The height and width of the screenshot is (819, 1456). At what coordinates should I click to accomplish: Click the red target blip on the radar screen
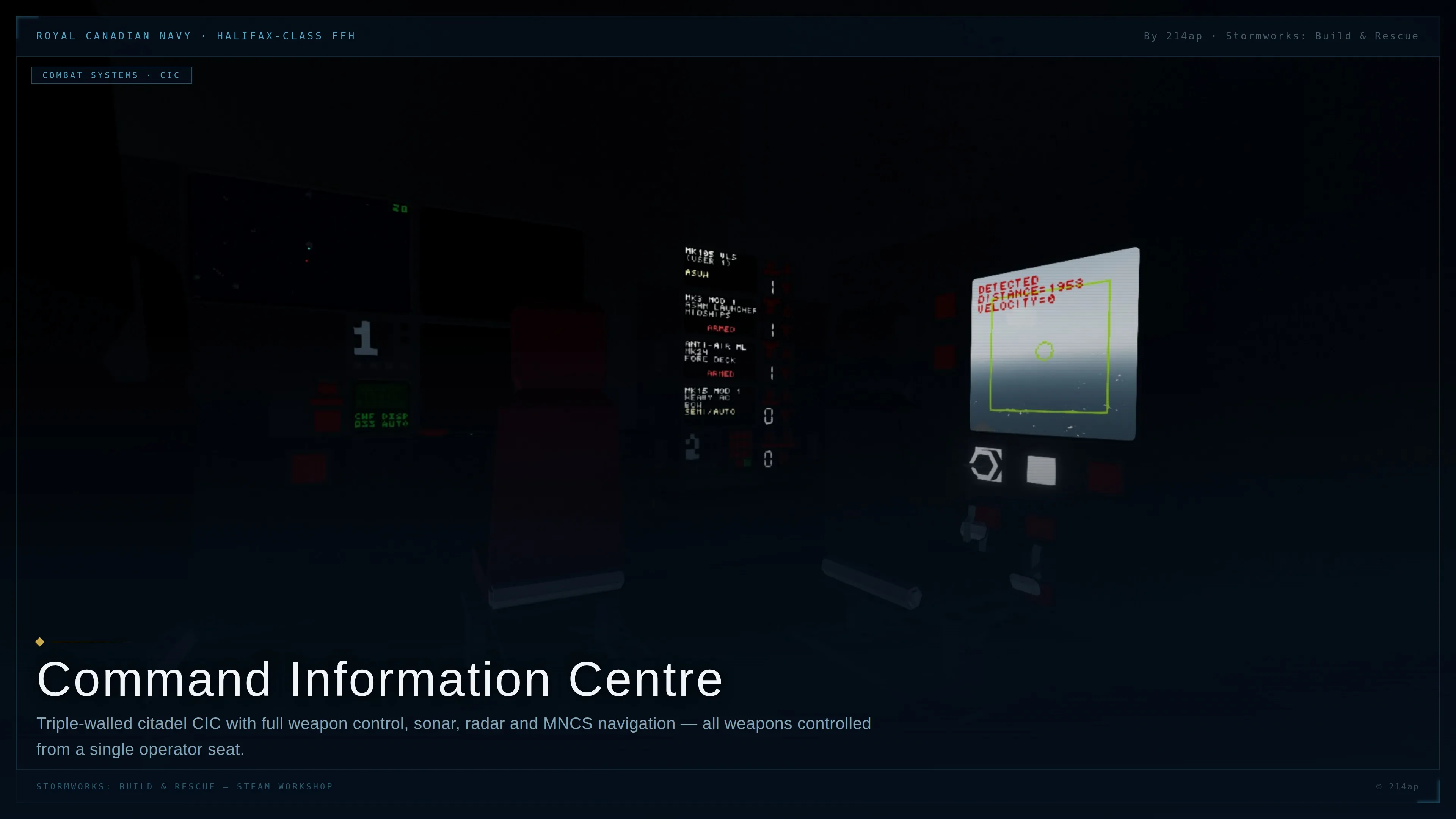307,260
